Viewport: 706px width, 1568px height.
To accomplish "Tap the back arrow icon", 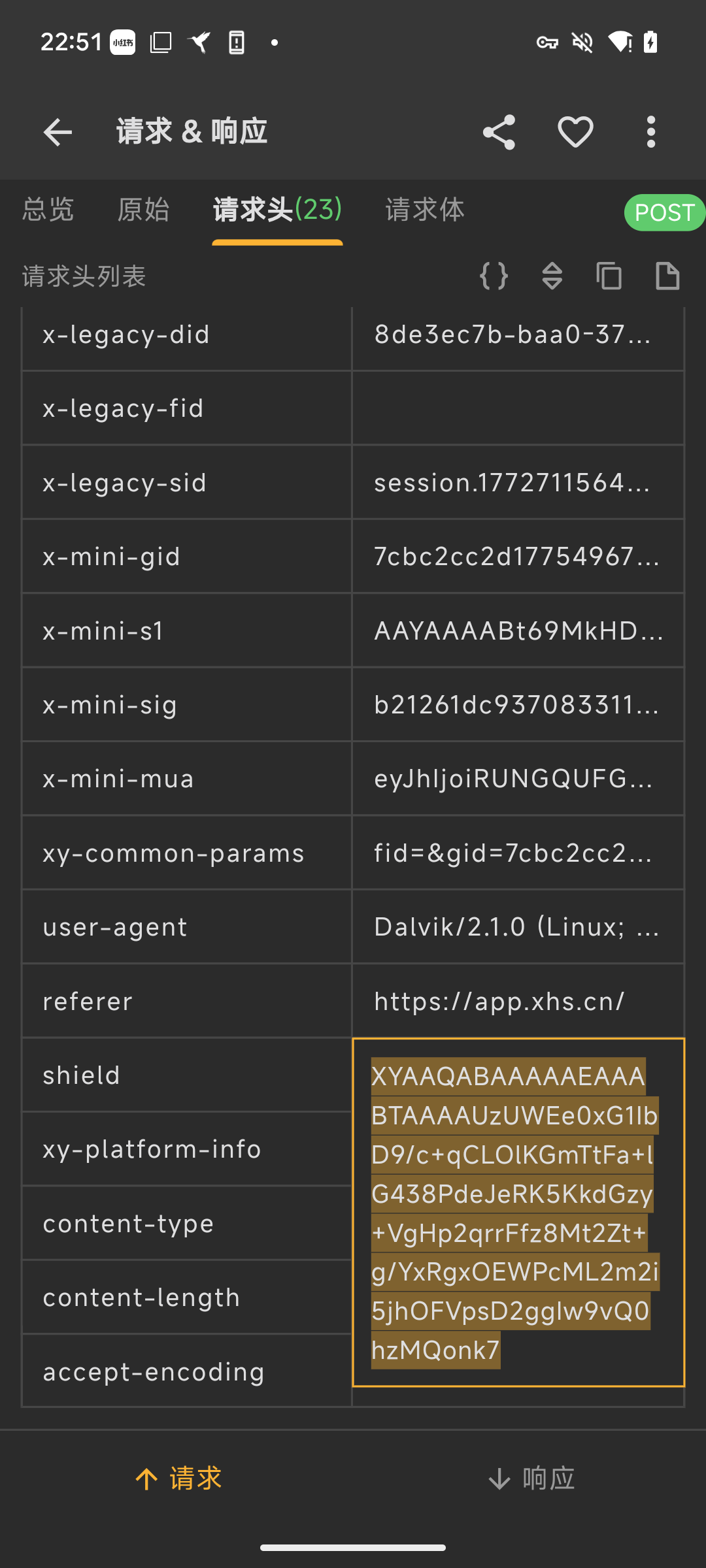I will pyautogui.click(x=58, y=133).
